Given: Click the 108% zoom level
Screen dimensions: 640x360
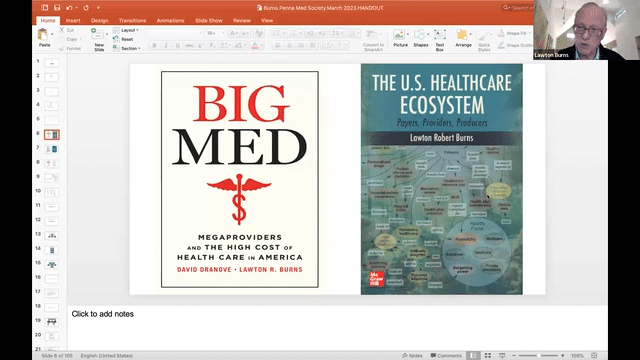Looking at the screenshot, I should (577, 356).
